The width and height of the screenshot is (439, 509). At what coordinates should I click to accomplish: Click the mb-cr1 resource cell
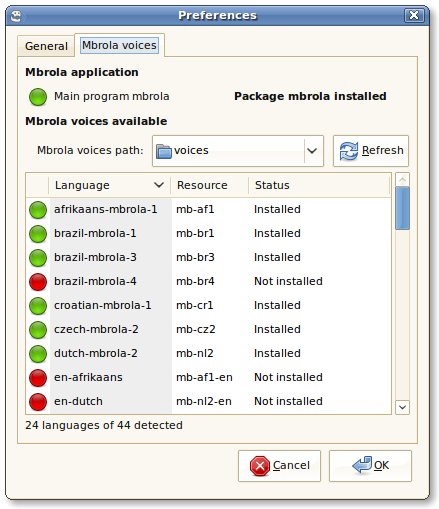(x=195, y=305)
